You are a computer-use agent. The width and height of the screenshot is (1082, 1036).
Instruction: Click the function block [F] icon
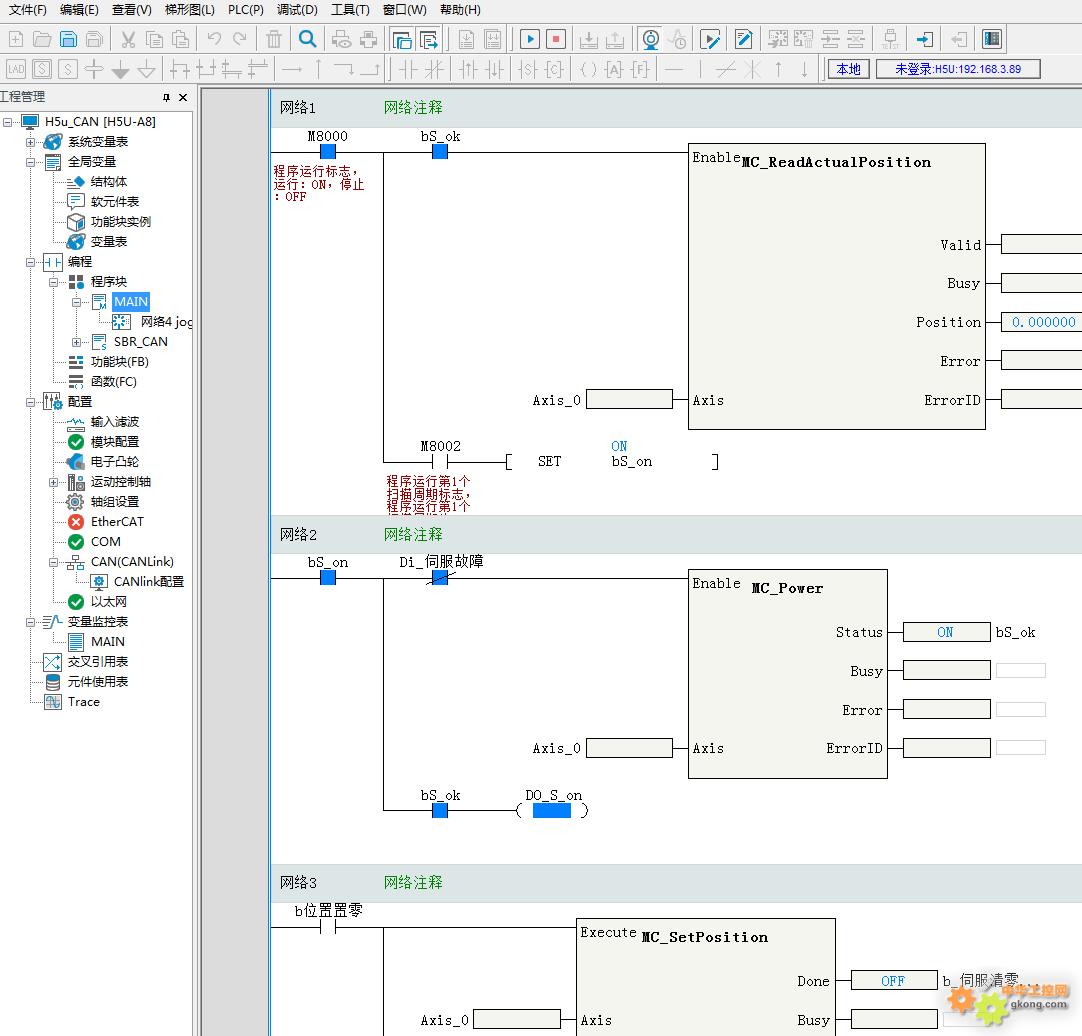pyautogui.click(x=640, y=69)
